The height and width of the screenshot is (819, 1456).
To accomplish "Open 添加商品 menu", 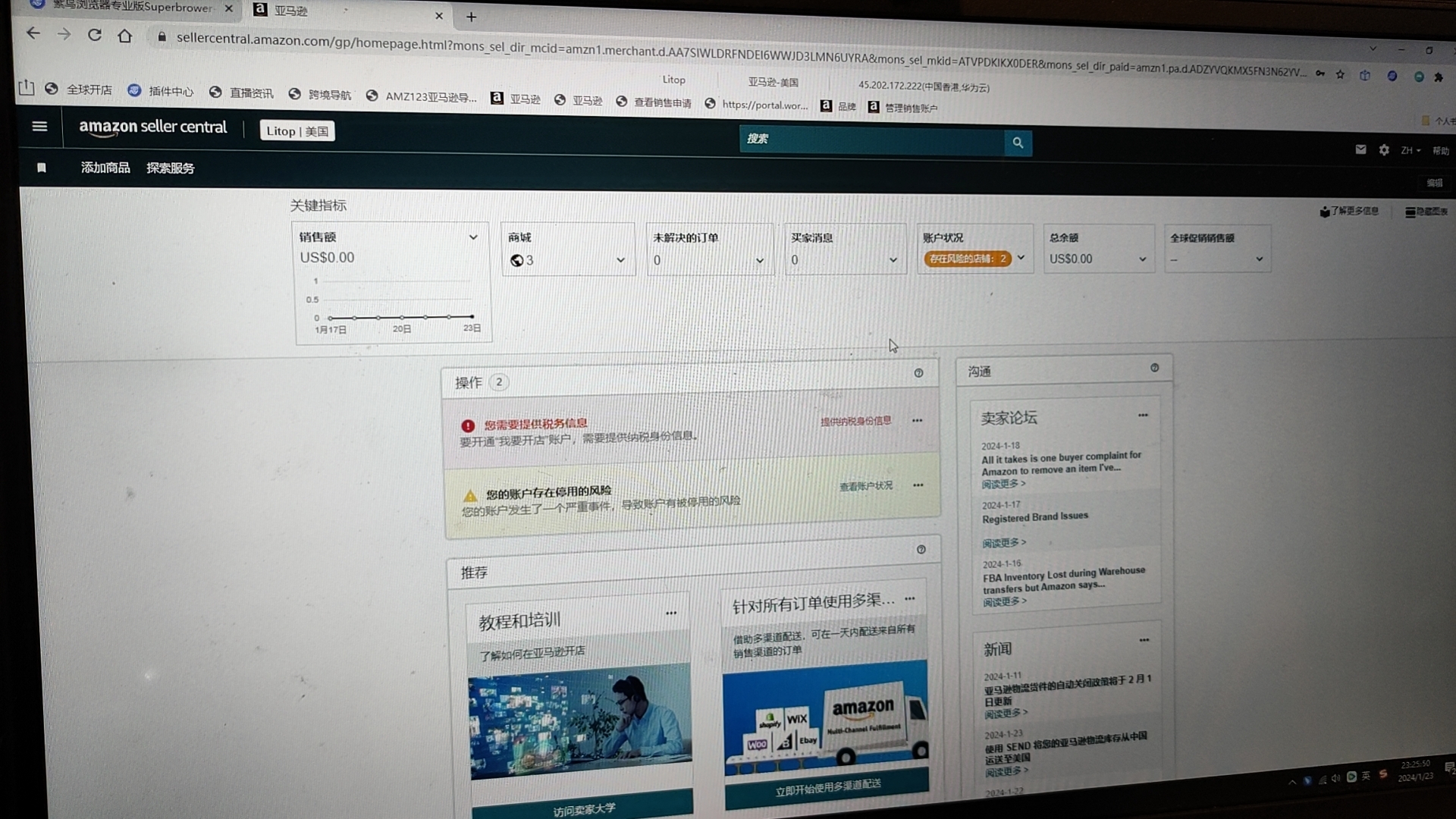I will [x=105, y=168].
